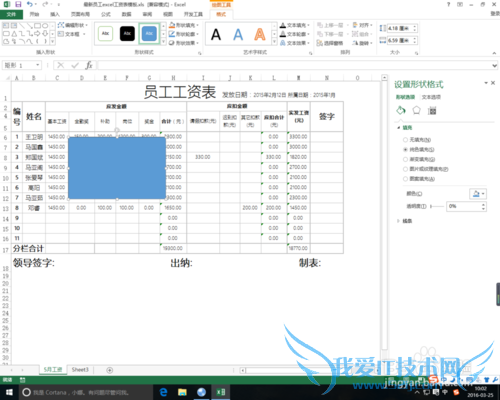This screenshot has width=500, height=400.
Task: Click the Cortana search box
Action: pyautogui.click(x=85, y=392)
